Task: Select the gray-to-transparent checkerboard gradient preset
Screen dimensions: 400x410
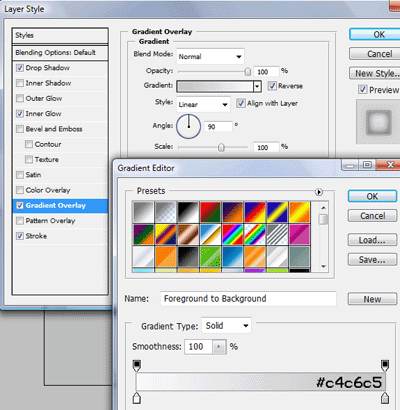Action: click(x=166, y=212)
